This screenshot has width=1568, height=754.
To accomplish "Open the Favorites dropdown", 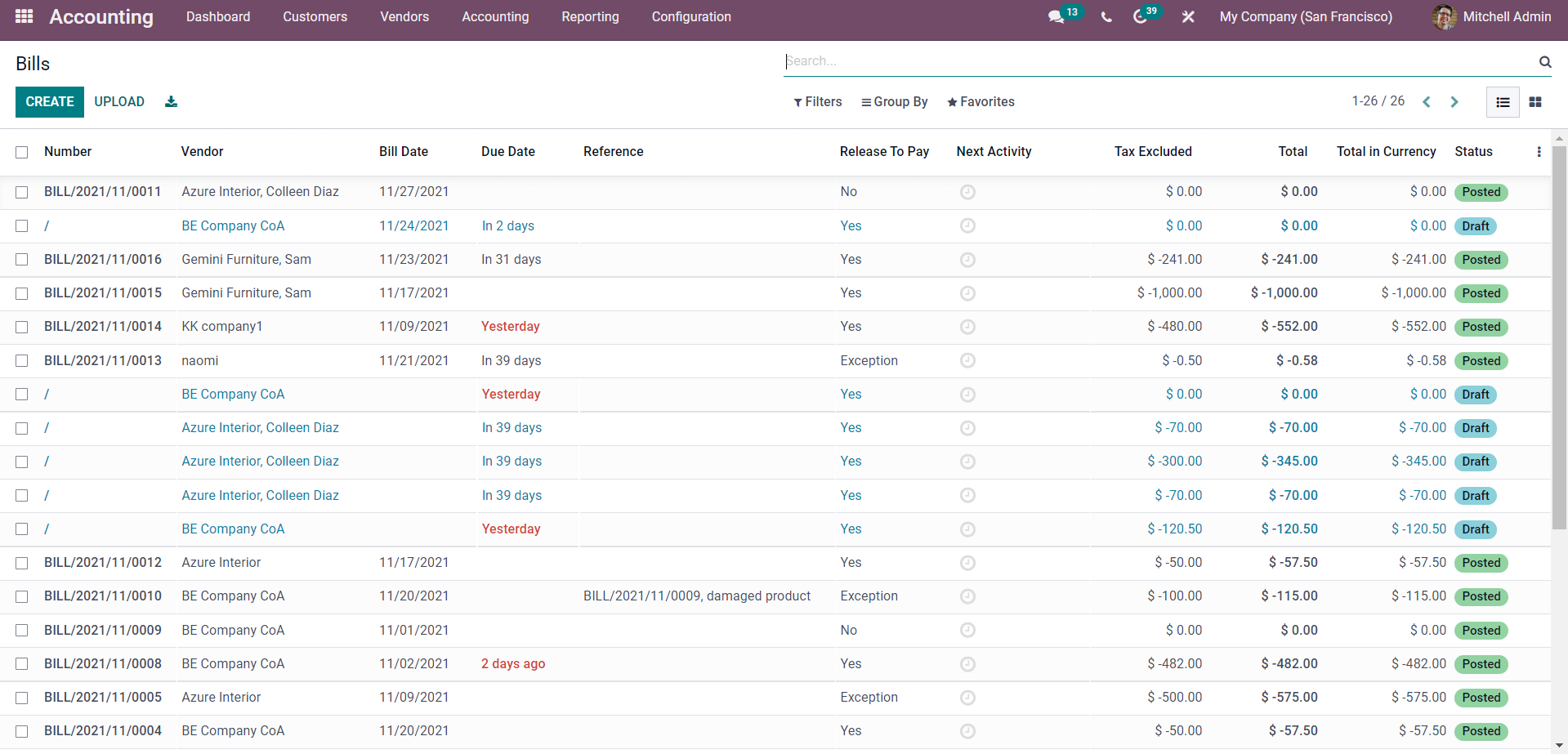I will tap(981, 102).
